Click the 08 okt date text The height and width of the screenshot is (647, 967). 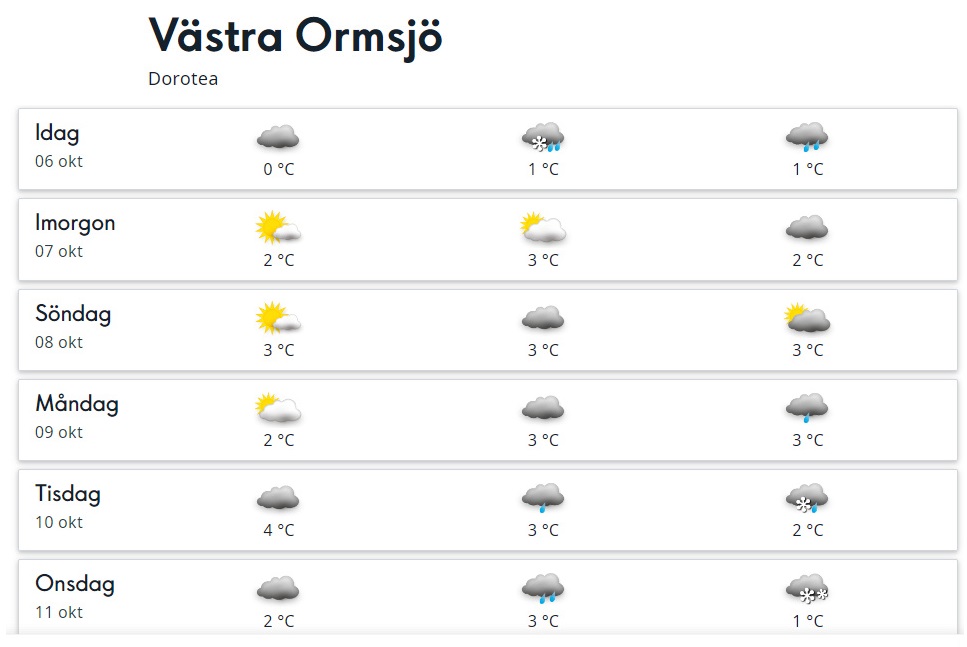pos(59,342)
